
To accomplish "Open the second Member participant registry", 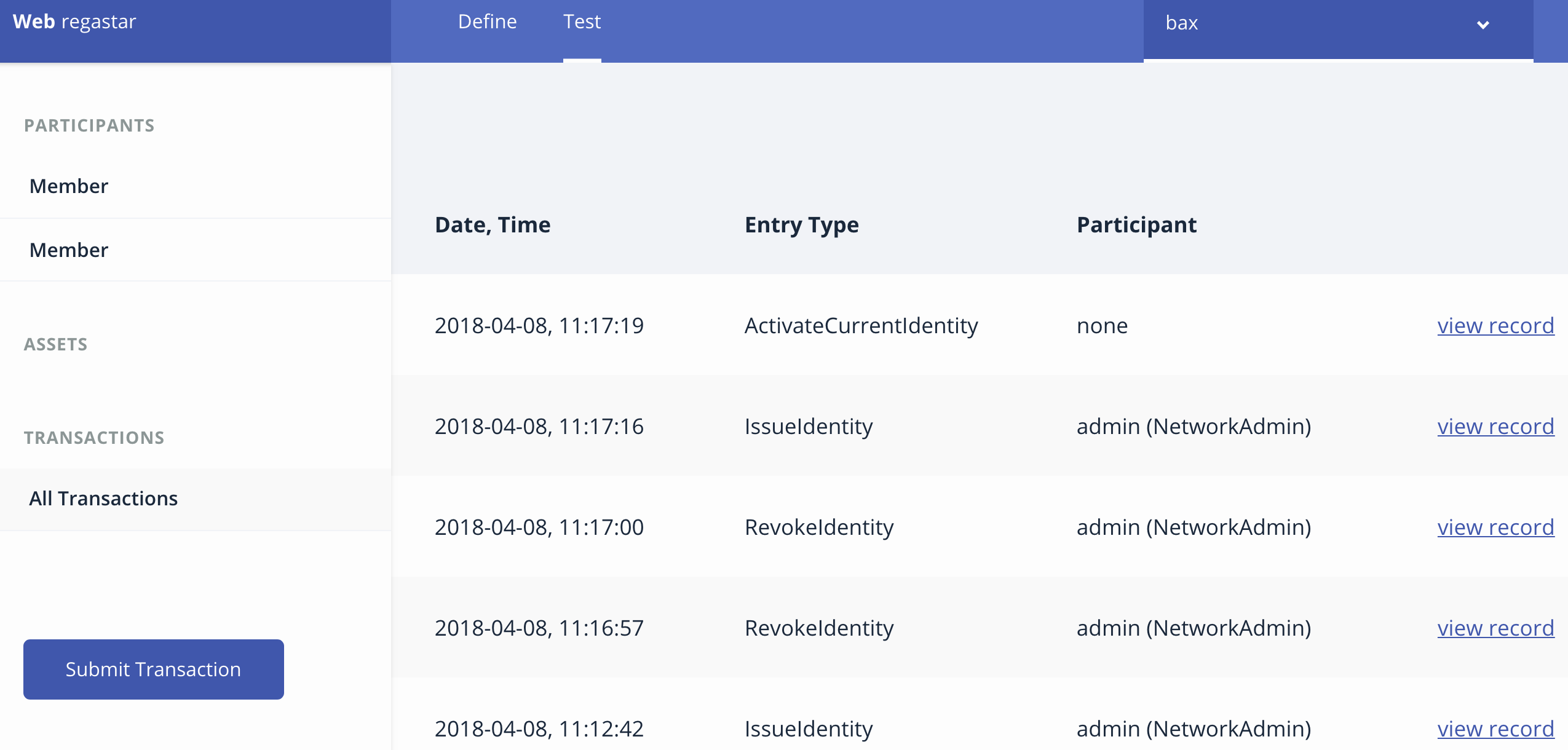I will click(x=69, y=250).
